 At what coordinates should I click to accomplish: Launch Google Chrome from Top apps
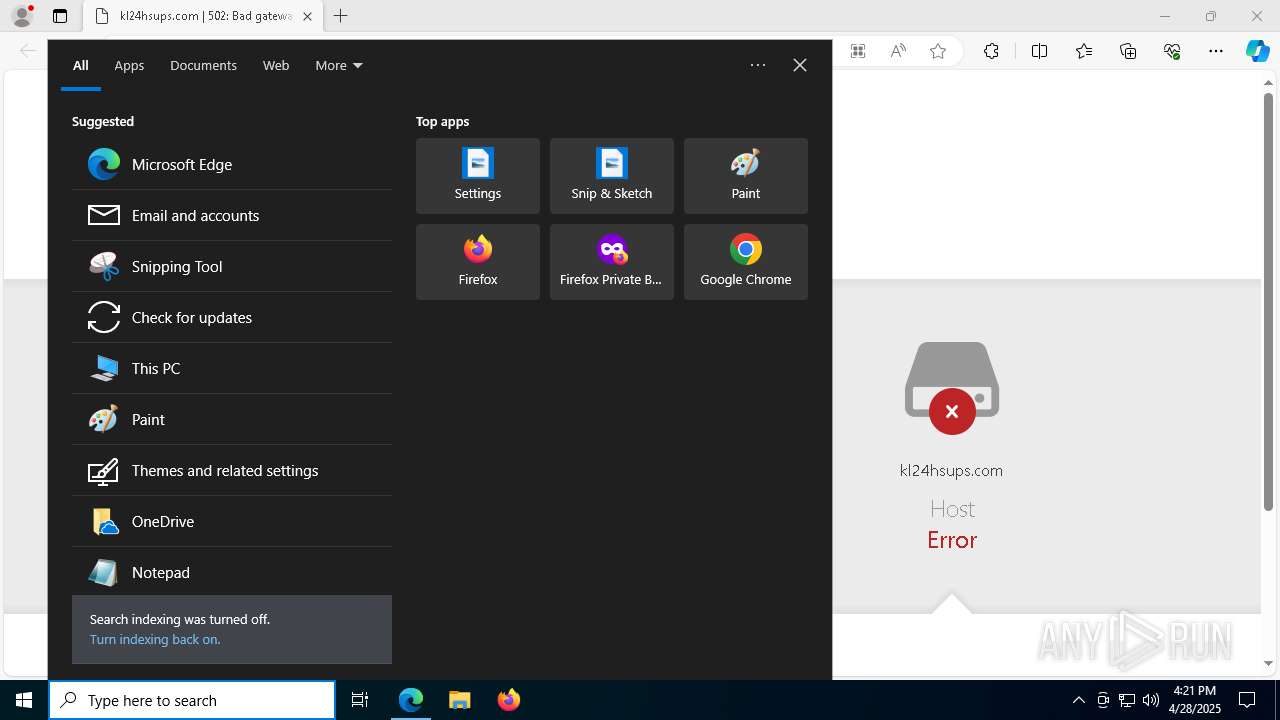745,262
